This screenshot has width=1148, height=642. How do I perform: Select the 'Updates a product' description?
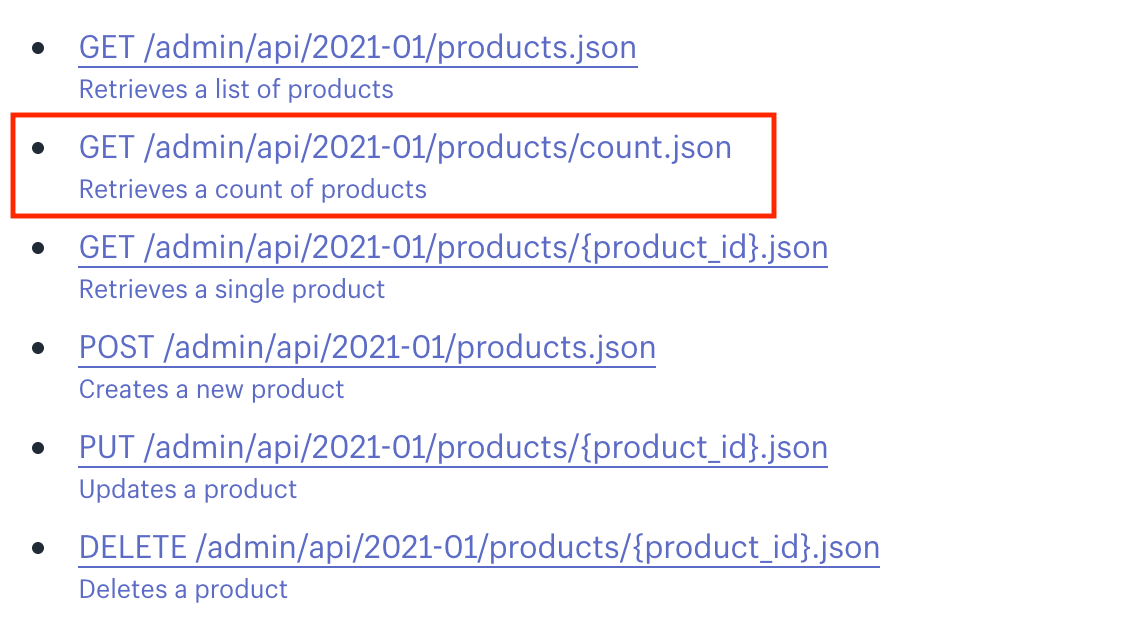coord(186,489)
